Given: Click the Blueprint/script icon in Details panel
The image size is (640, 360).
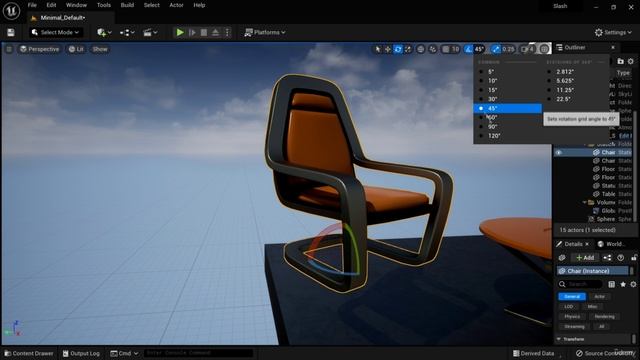Looking at the screenshot, I should click(x=607, y=258).
